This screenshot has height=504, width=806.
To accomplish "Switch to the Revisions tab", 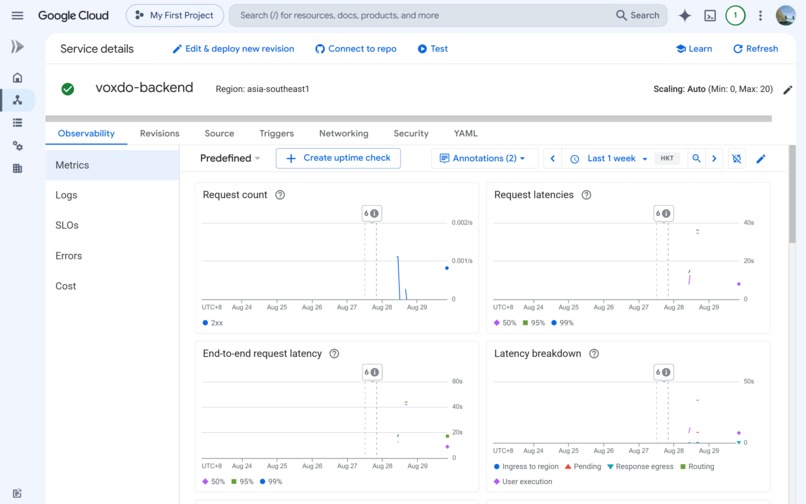I will (x=159, y=134).
